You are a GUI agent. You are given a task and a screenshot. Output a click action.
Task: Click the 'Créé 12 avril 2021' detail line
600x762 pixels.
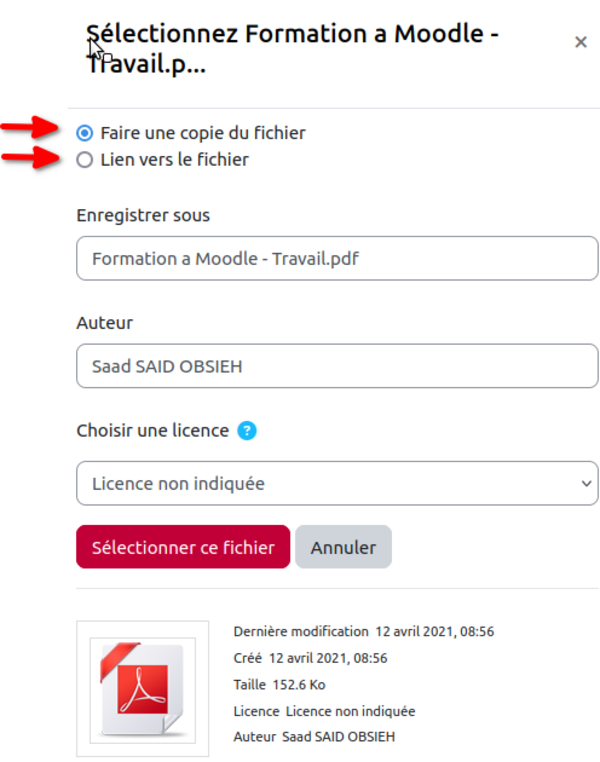click(310, 658)
